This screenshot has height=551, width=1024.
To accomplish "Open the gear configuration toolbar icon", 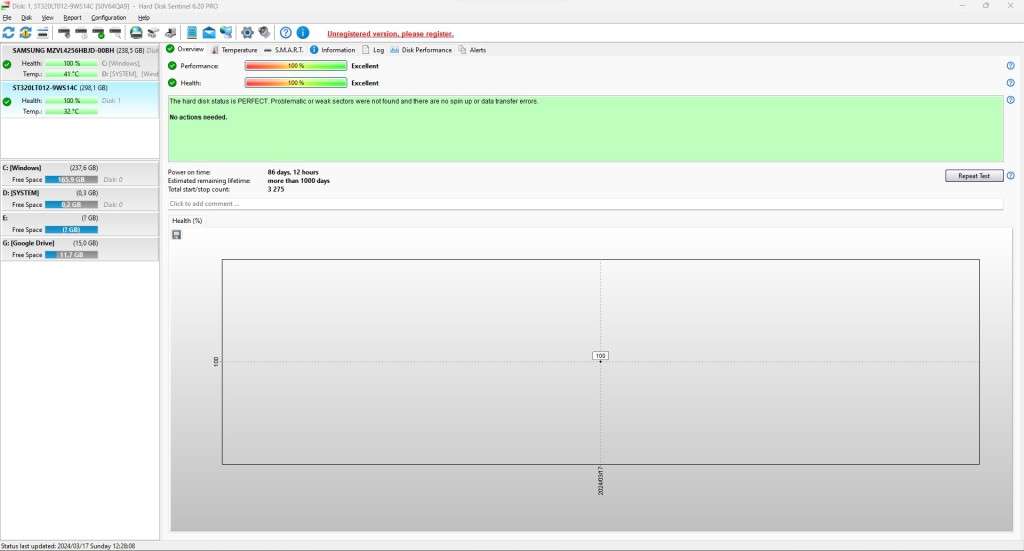I will [x=247, y=33].
